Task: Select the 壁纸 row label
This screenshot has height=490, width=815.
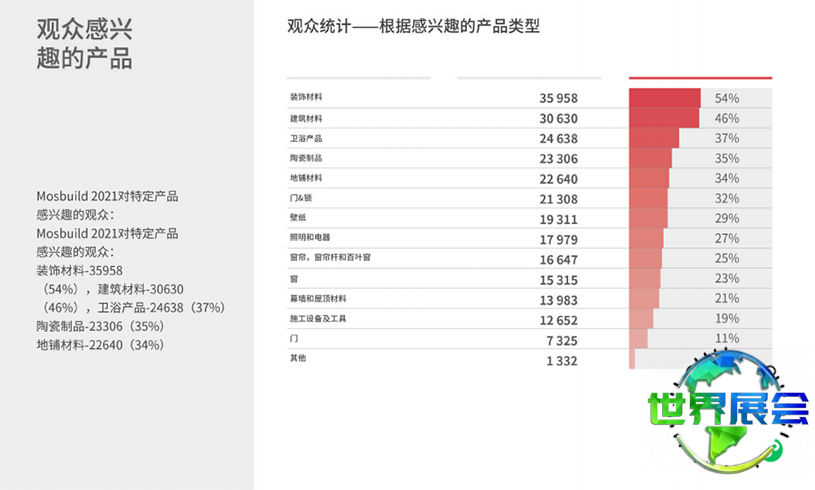Action: coord(297,218)
